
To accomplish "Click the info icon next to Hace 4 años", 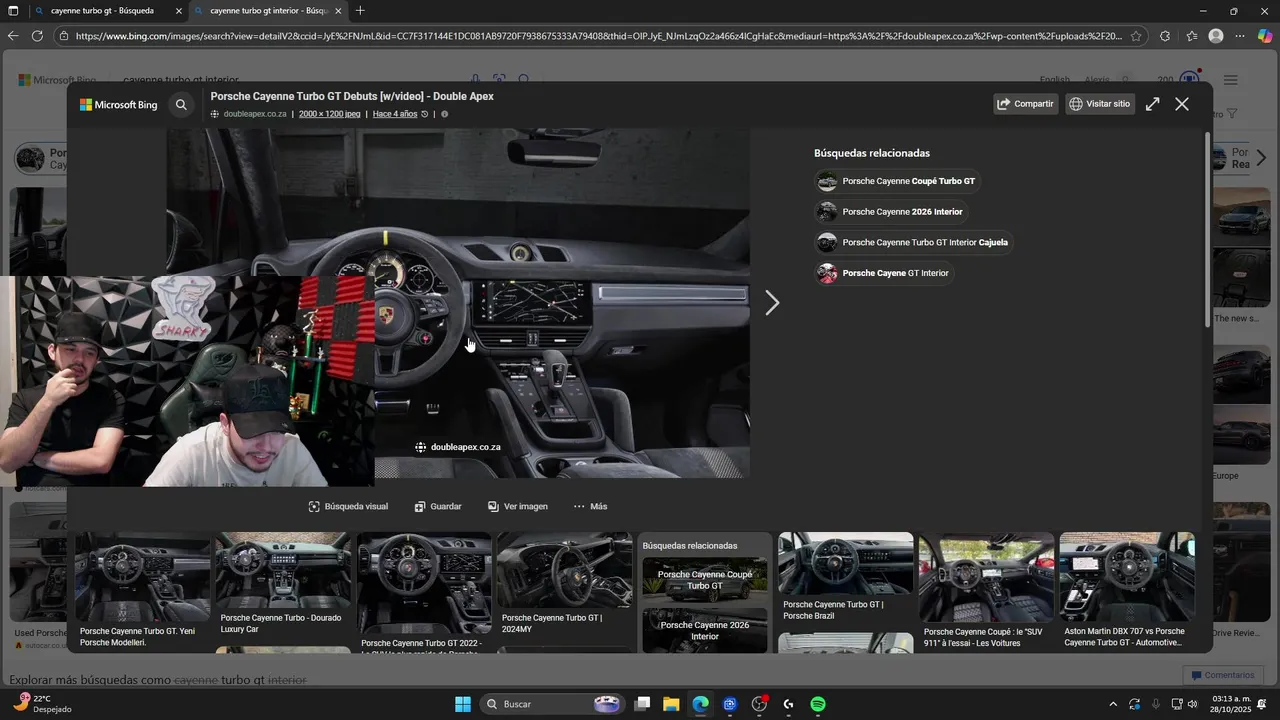I will [x=444, y=114].
